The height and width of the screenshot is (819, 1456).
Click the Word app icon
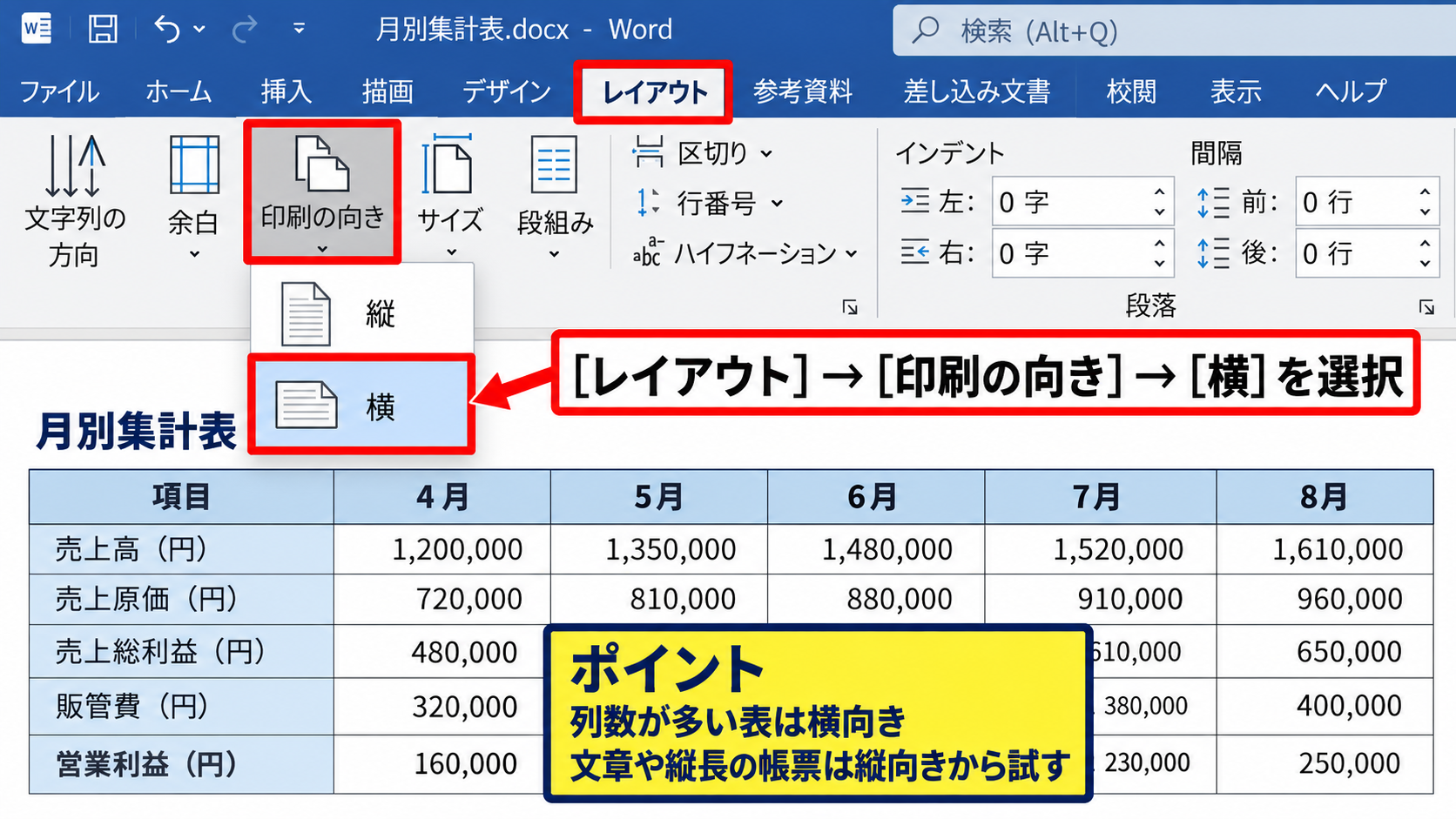(x=37, y=29)
